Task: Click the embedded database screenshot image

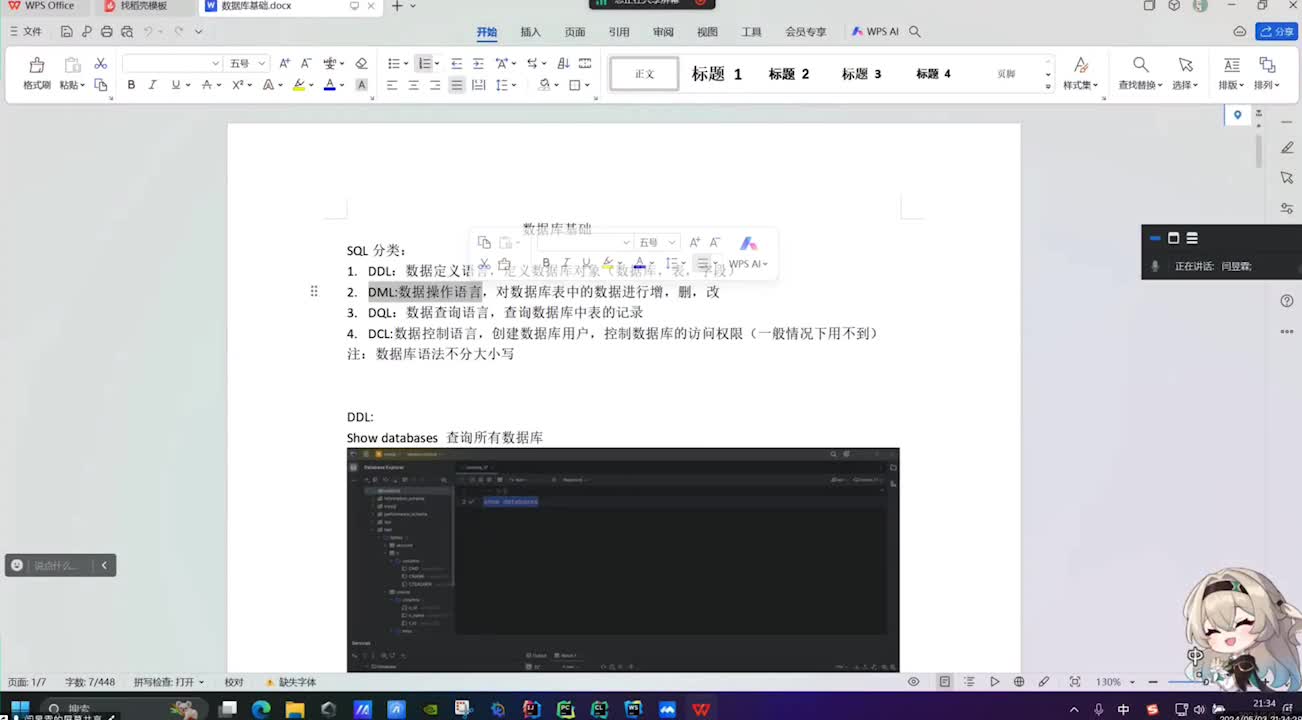Action: point(622,559)
